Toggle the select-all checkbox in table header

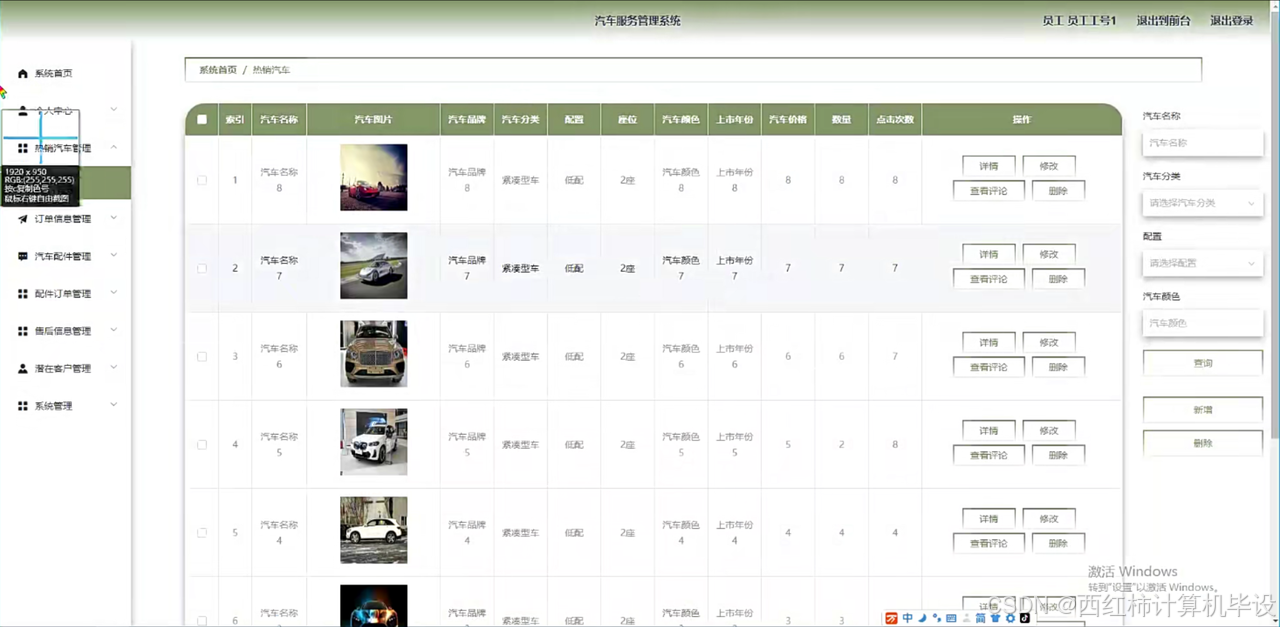pos(202,119)
